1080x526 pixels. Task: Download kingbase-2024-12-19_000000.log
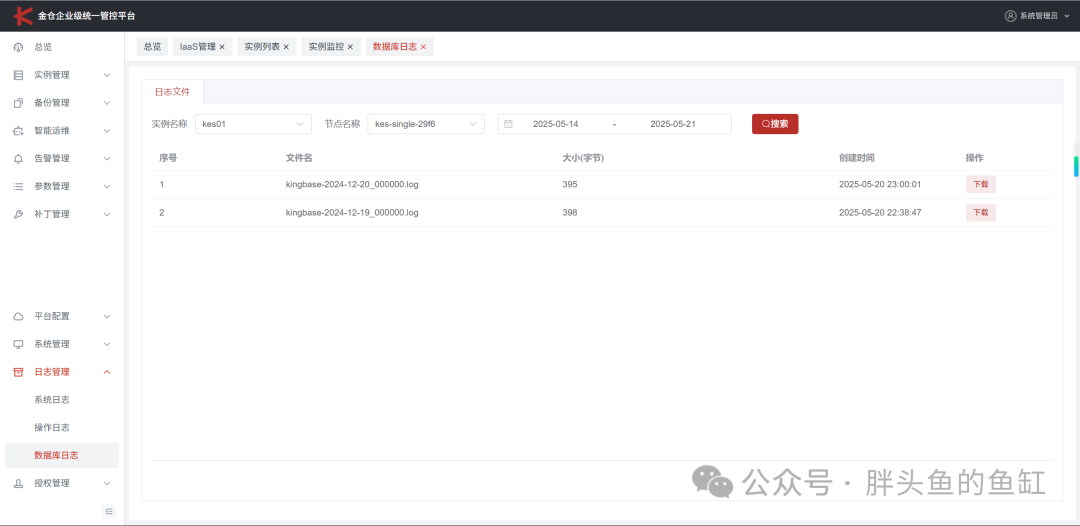tap(980, 213)
